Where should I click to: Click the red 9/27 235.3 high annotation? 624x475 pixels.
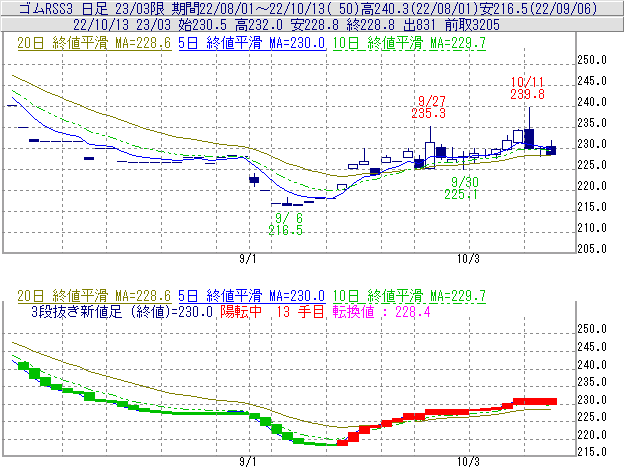429,107
